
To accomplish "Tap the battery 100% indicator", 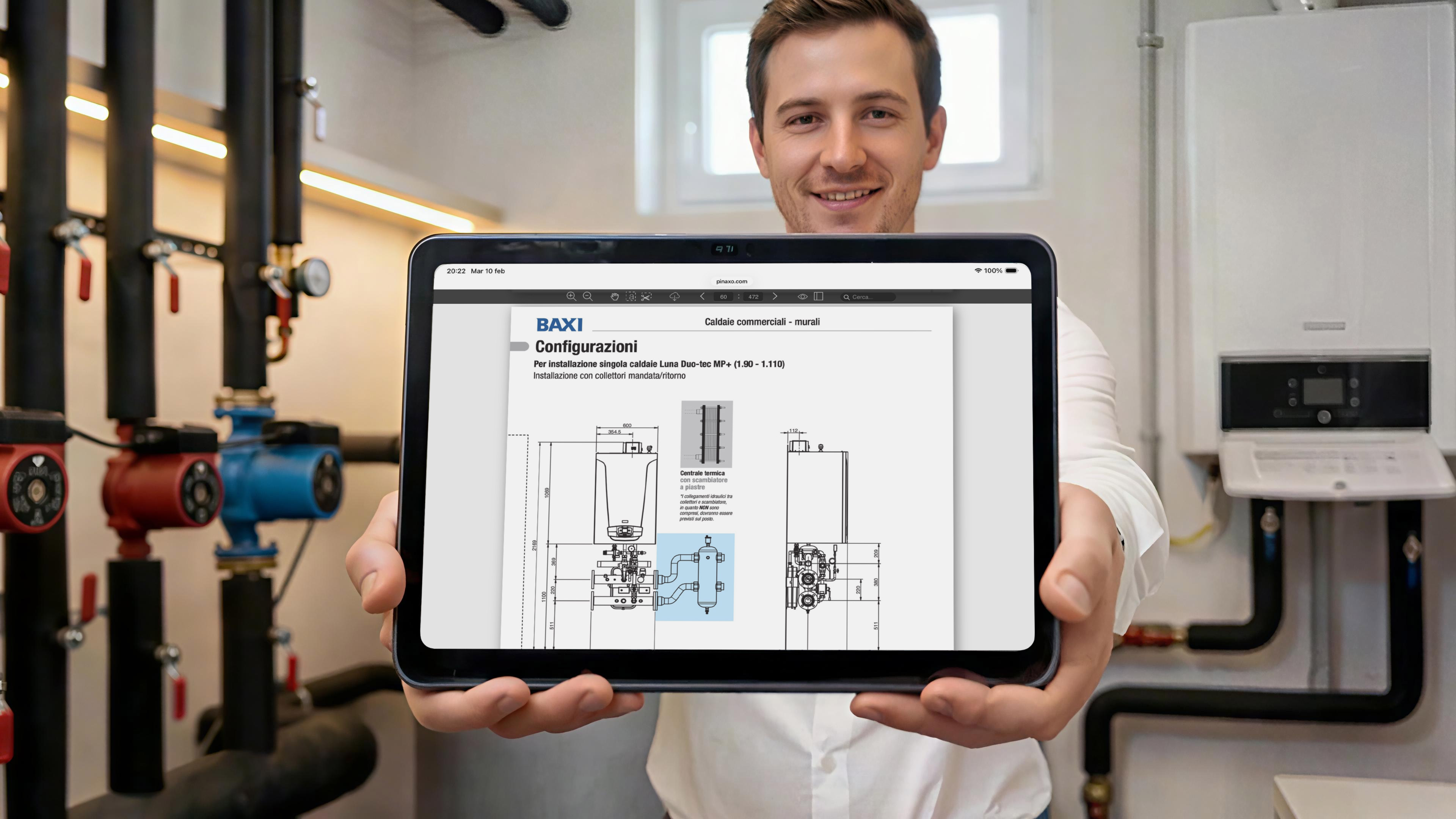I will coord(1011,271).
